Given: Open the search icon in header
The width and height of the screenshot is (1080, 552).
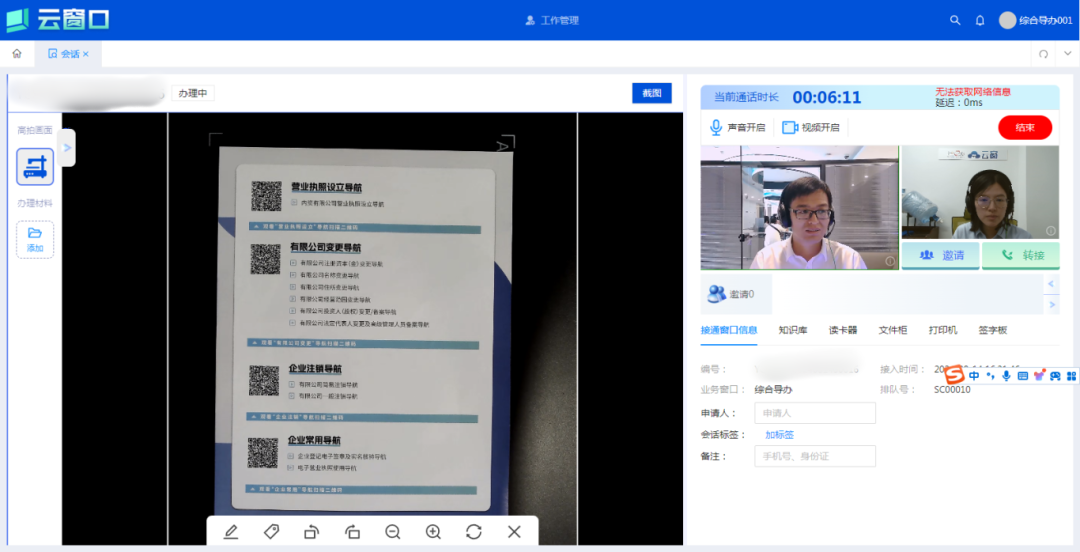Looking at the screenshot, I should click(955, 21).
